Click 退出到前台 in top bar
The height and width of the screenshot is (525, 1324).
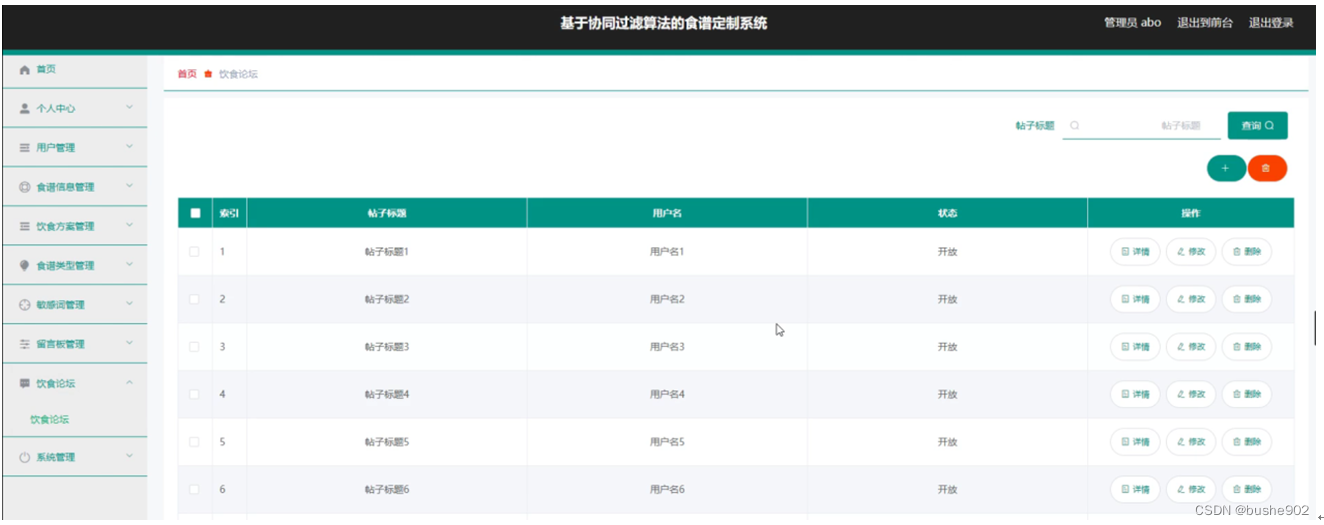[1205, 23]
